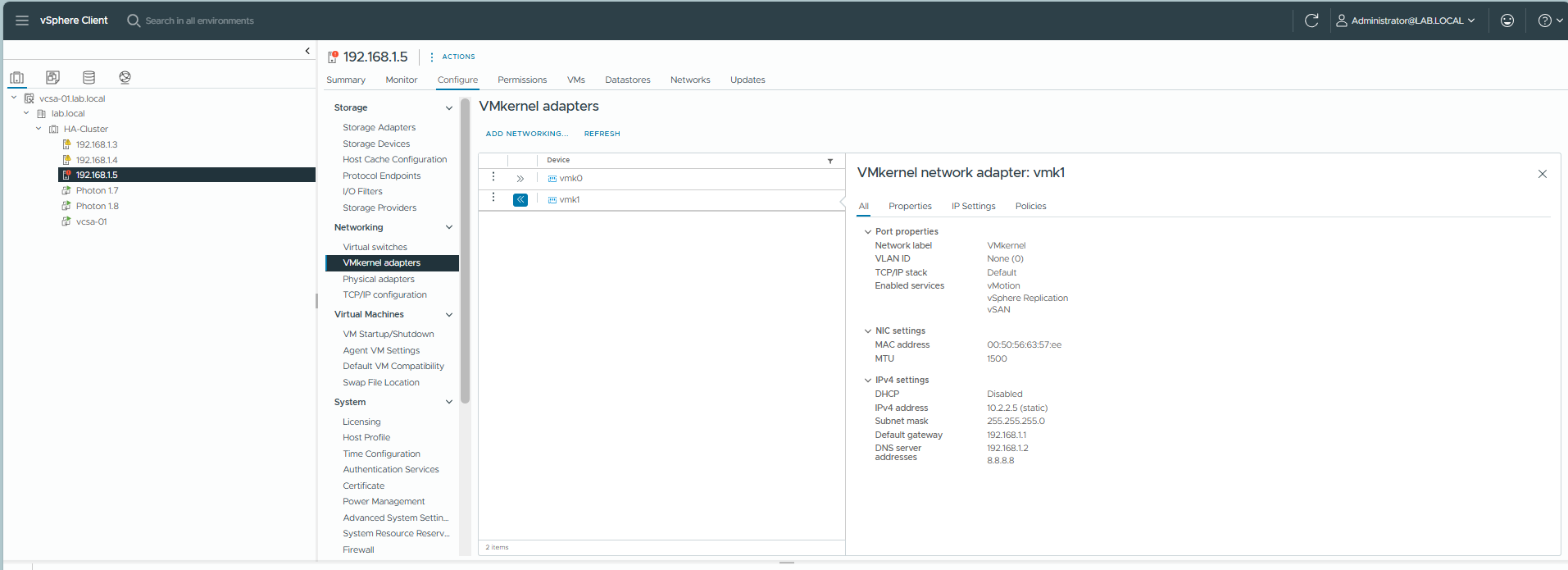The width and height of the screenshot is (1568, 570).
Task: Switch to VMs and Templates inventory view
Action: [52, 77]
